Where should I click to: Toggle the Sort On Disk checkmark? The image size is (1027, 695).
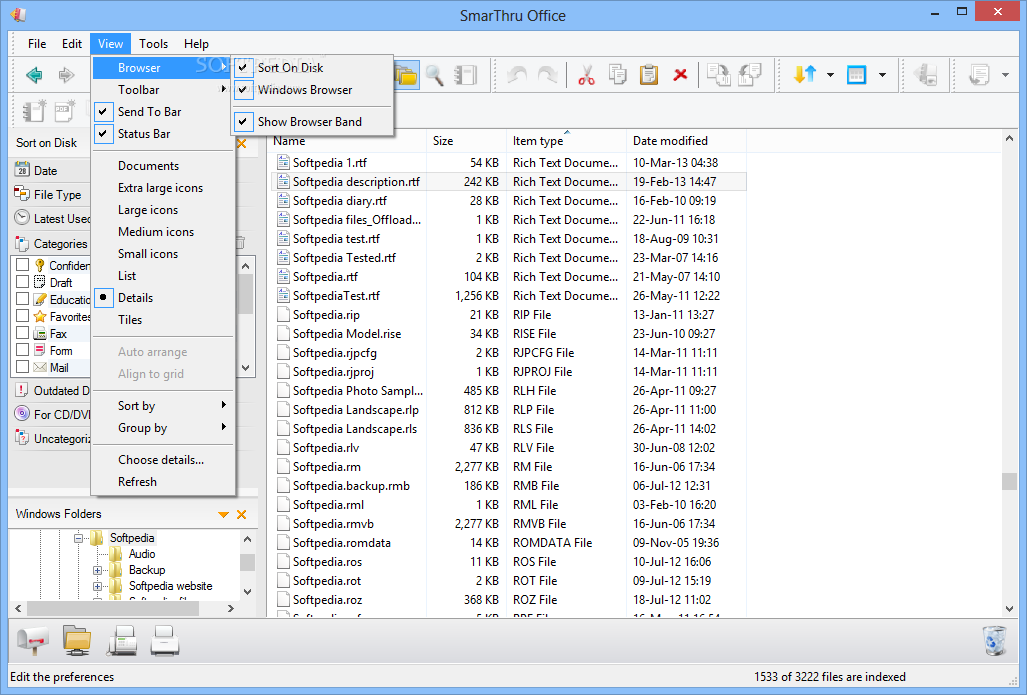coord(243,67)
